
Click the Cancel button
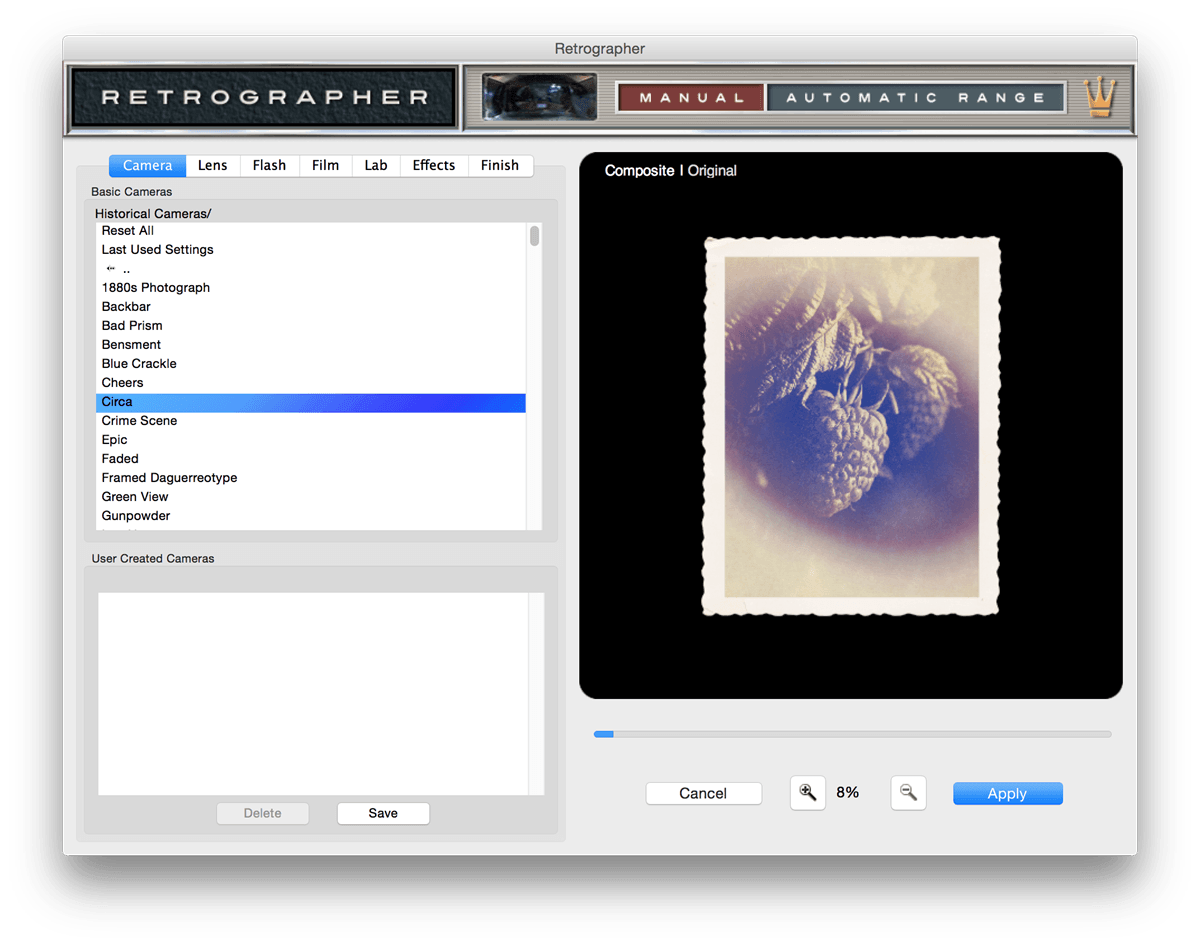pos(703,793)
